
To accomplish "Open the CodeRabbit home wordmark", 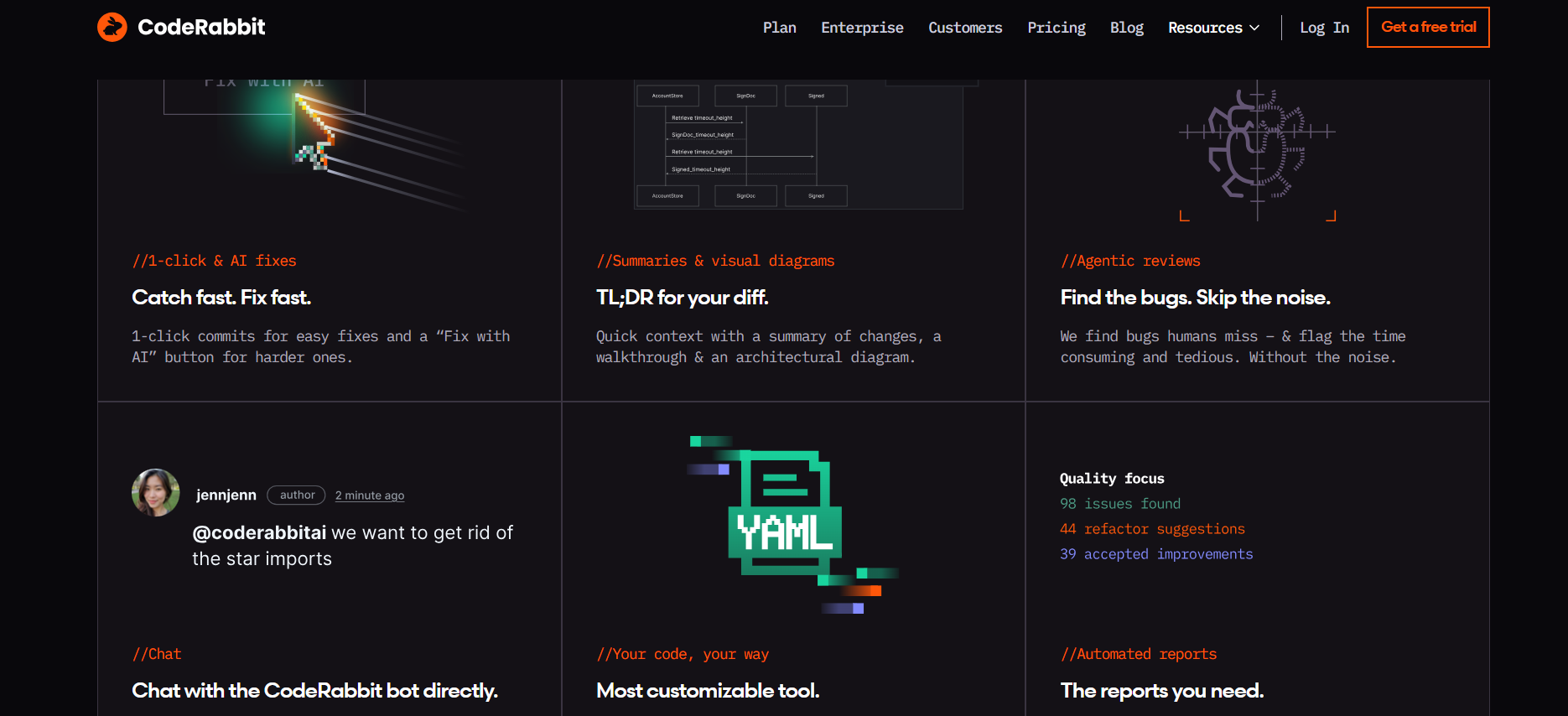I will point(201,27).
